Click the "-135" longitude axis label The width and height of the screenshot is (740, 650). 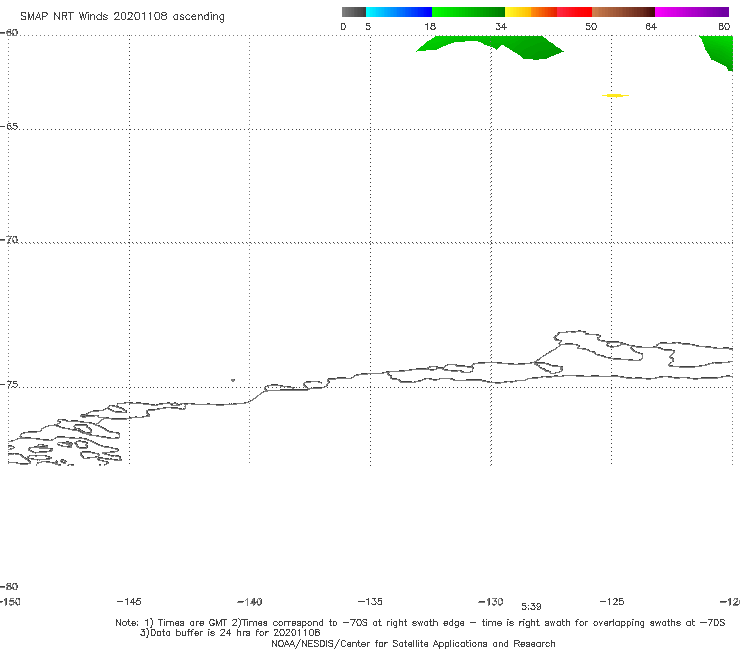pos(370,602)
